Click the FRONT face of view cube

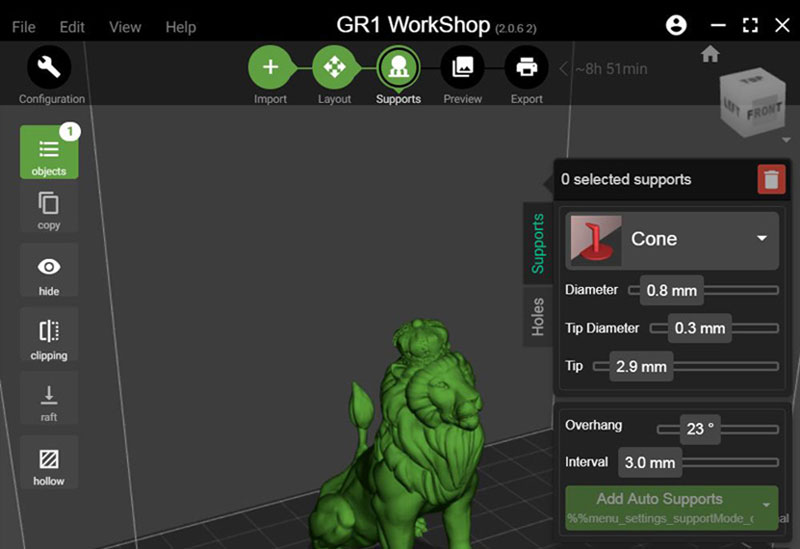click(x=764, y=112)
